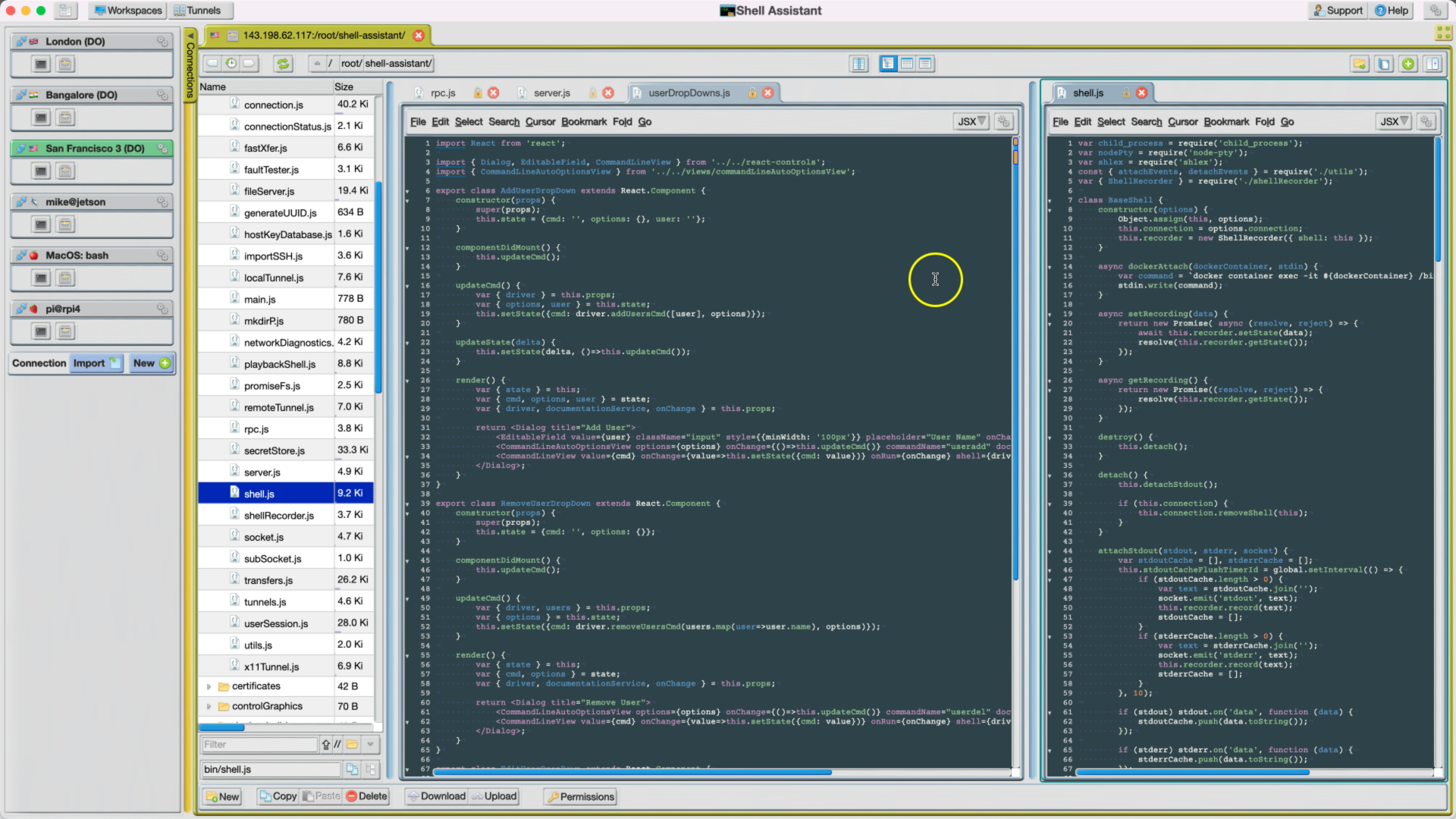Open a split editor pane via the split icon
Viewport: 1456px width, 819px height.
pyautogui.click(x=1433, y=64)
